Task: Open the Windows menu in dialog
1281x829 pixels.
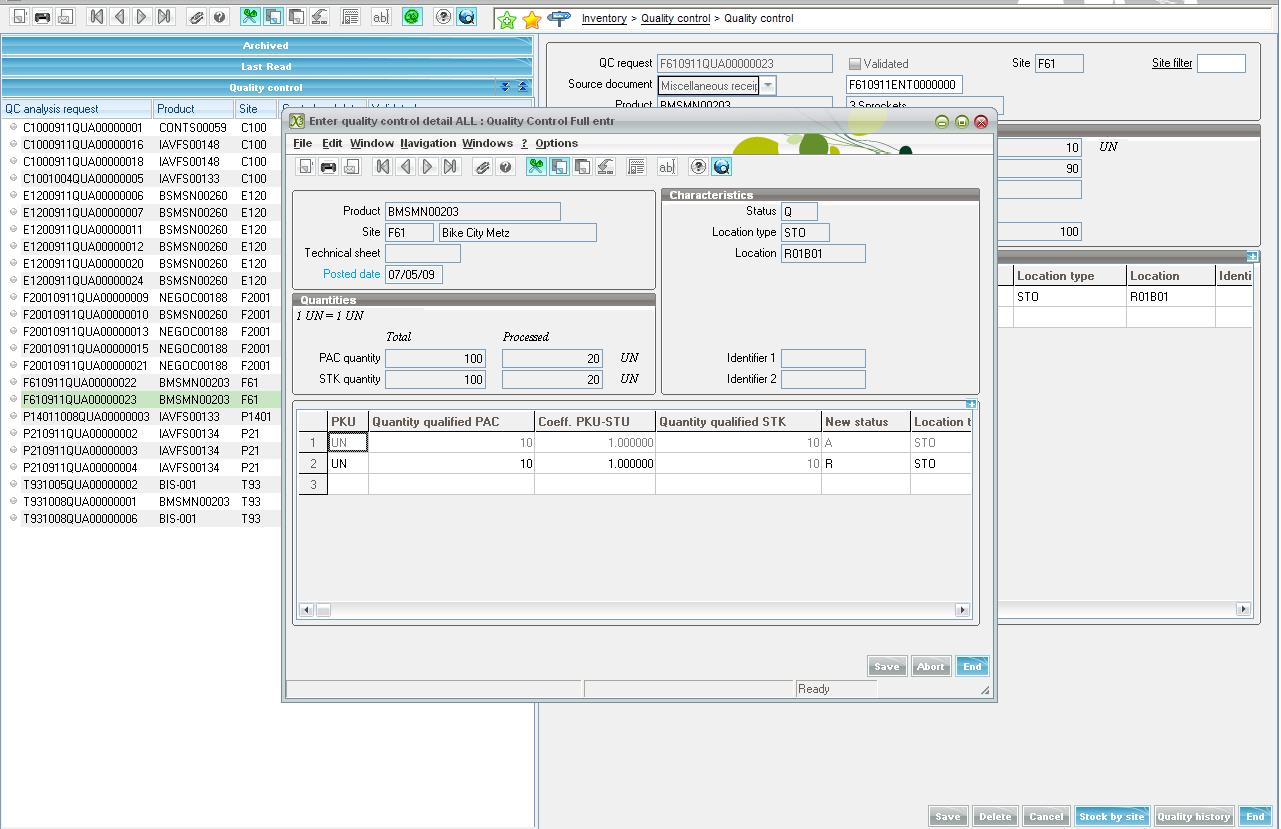Action: pos(487,143)
